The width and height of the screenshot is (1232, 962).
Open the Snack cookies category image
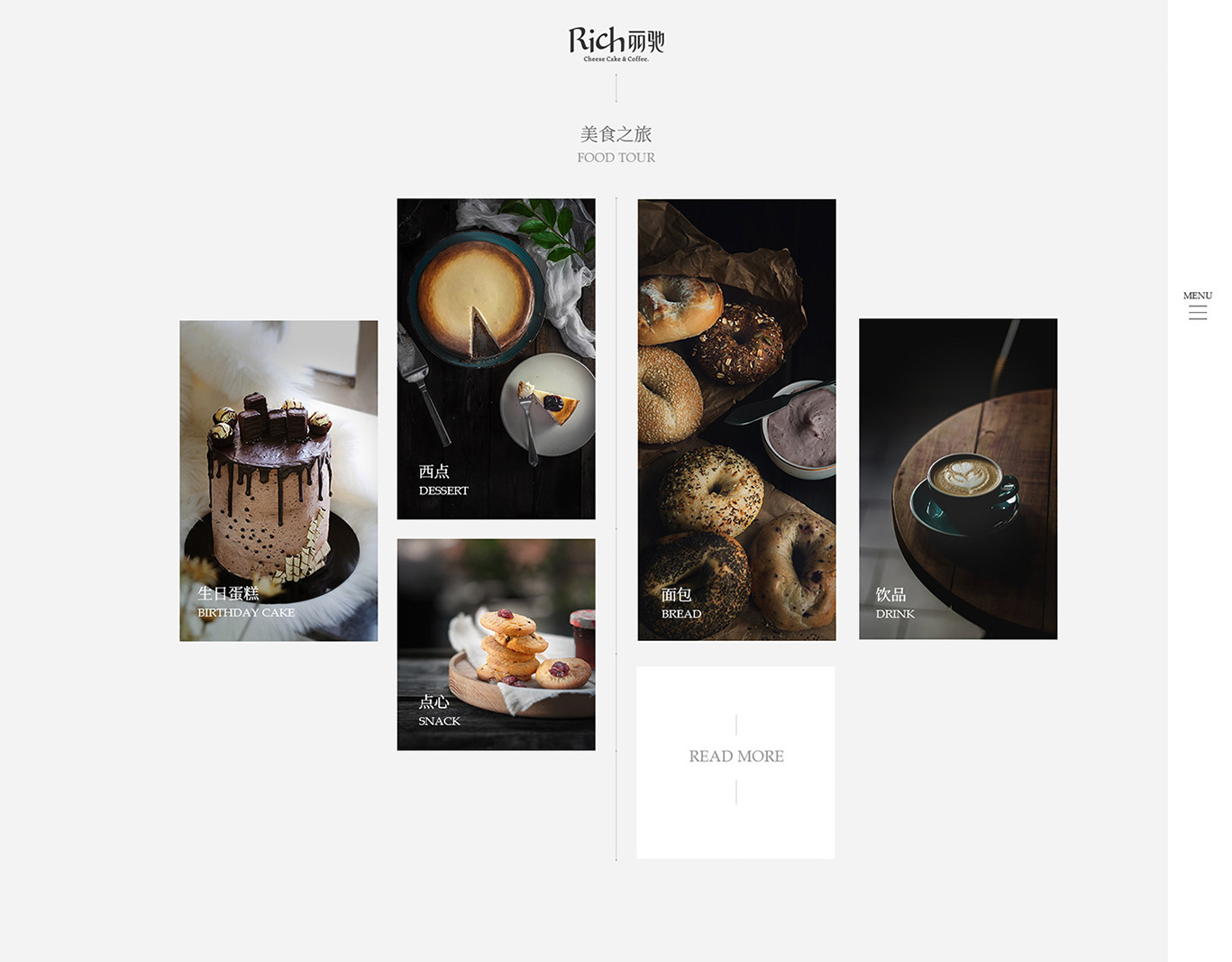click(496, 645)
